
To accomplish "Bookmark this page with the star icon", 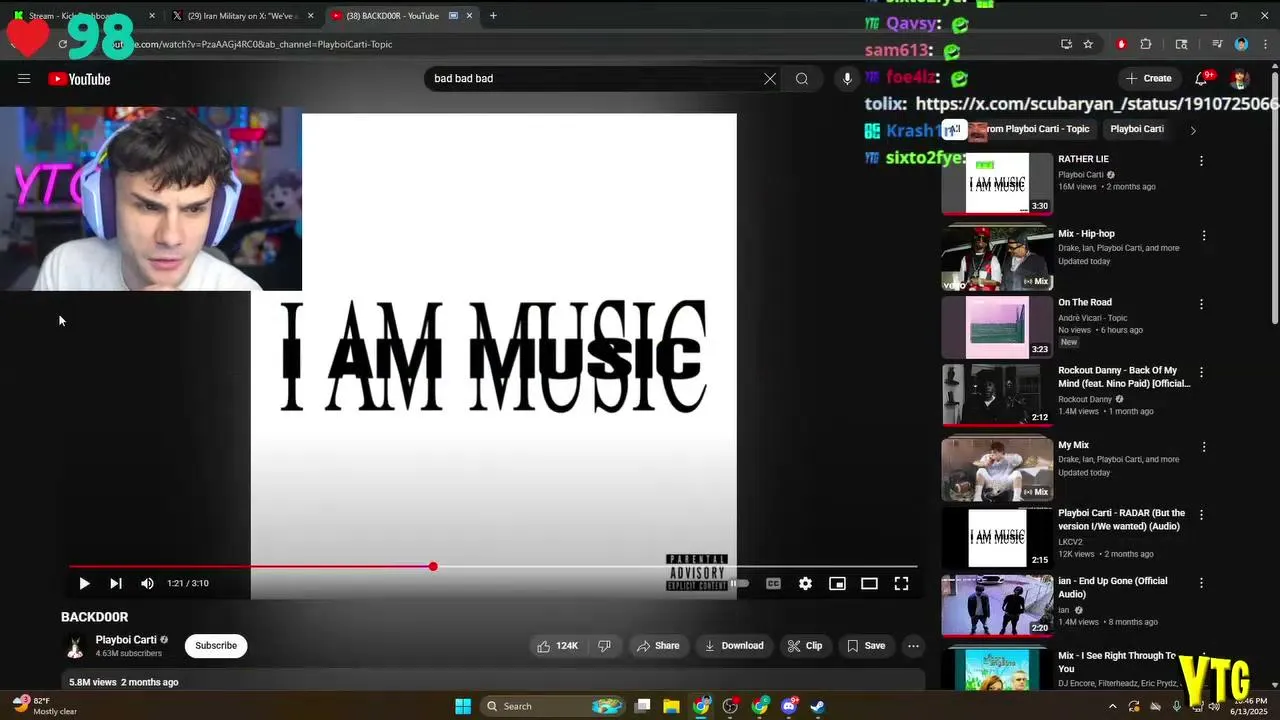I will pos(1088,44).
